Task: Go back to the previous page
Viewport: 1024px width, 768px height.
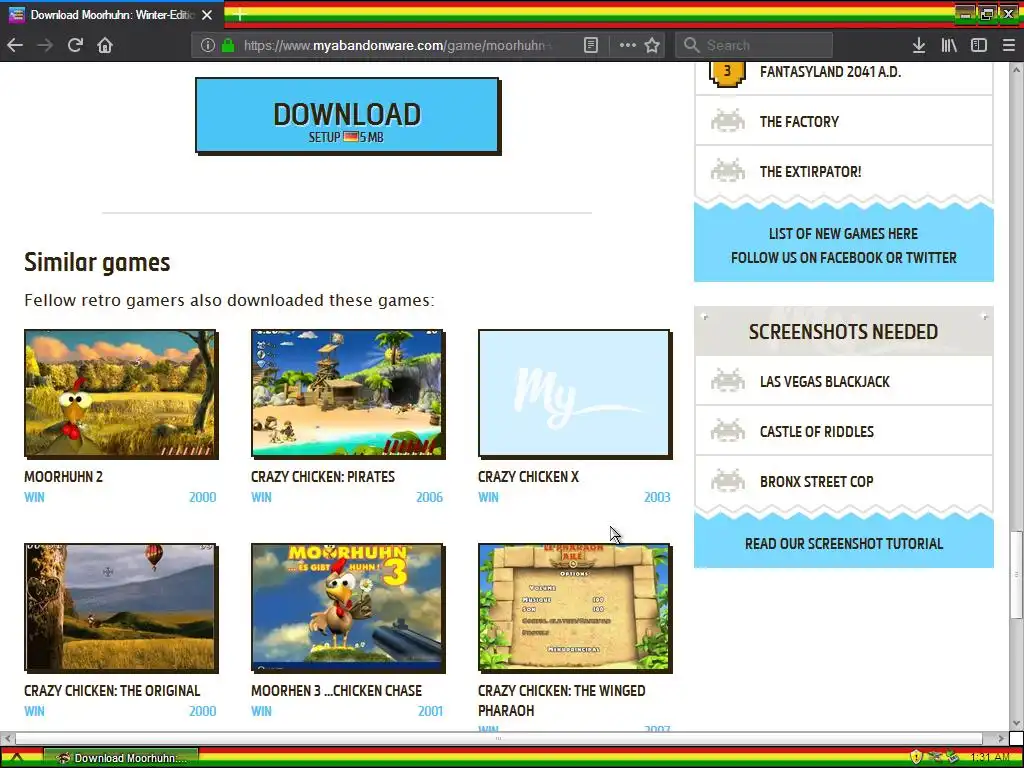Action: [15, 45]
